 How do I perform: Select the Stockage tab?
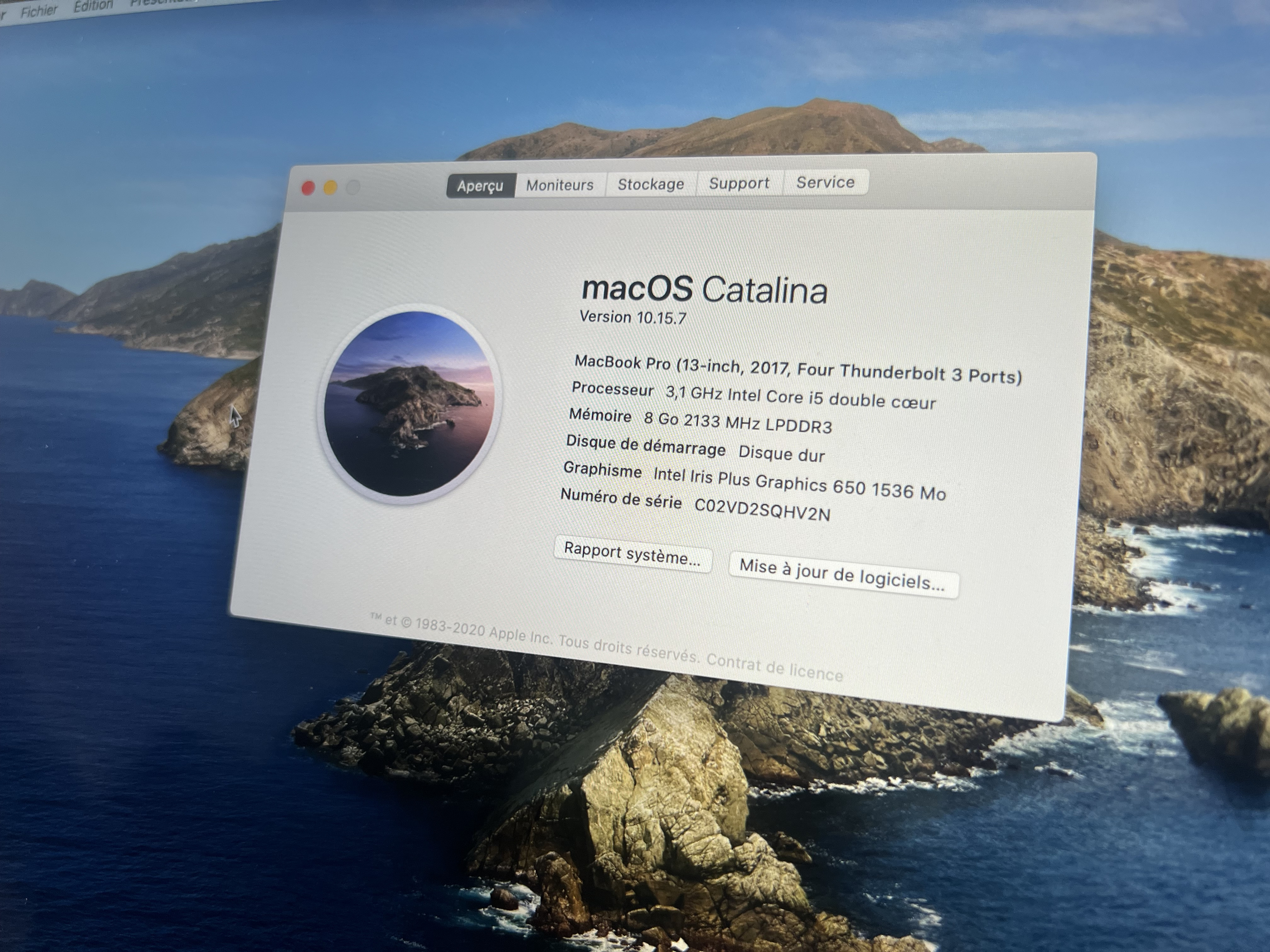tap(650, 184)
